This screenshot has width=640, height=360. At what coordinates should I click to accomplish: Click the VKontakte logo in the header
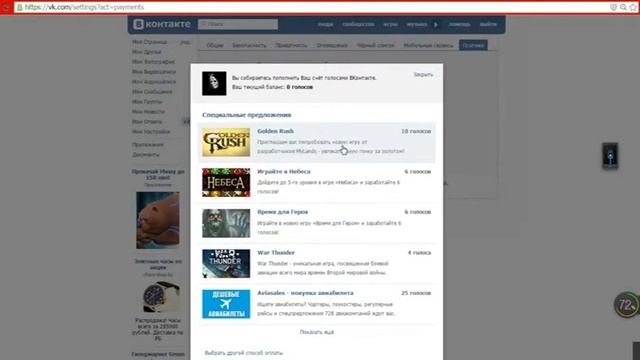click(x=162, y=24)
